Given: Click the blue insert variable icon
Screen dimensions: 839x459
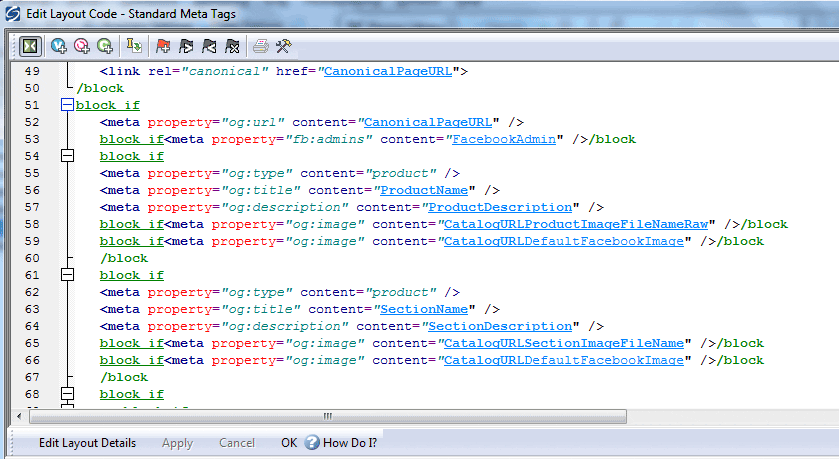Looking at the screenshot, I should click(x=59, y=45).
